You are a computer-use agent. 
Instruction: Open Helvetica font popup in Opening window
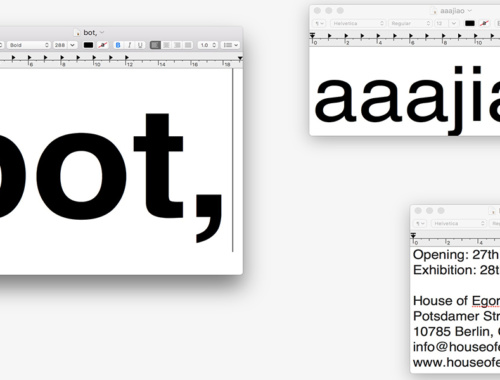[459, 223]
